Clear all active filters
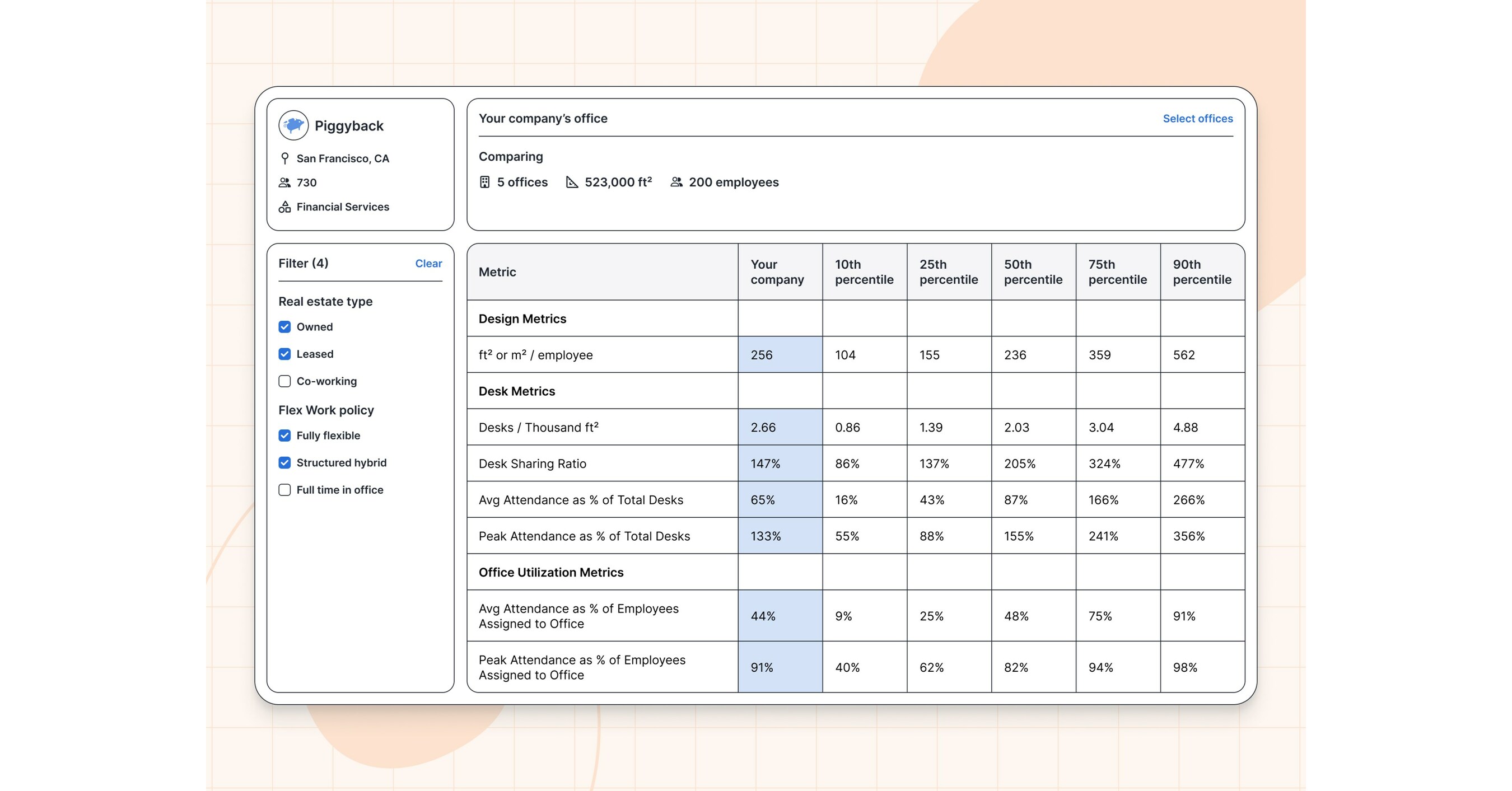The height and width of the screenshot is (791, 1512). (x=428, y=264)
